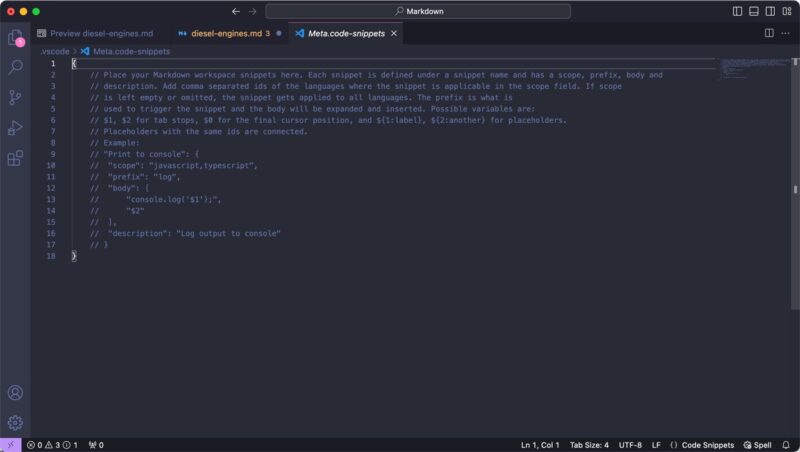Click the "prefix": "log" comment line
The image size is (800, 452).
coord(135,177)
